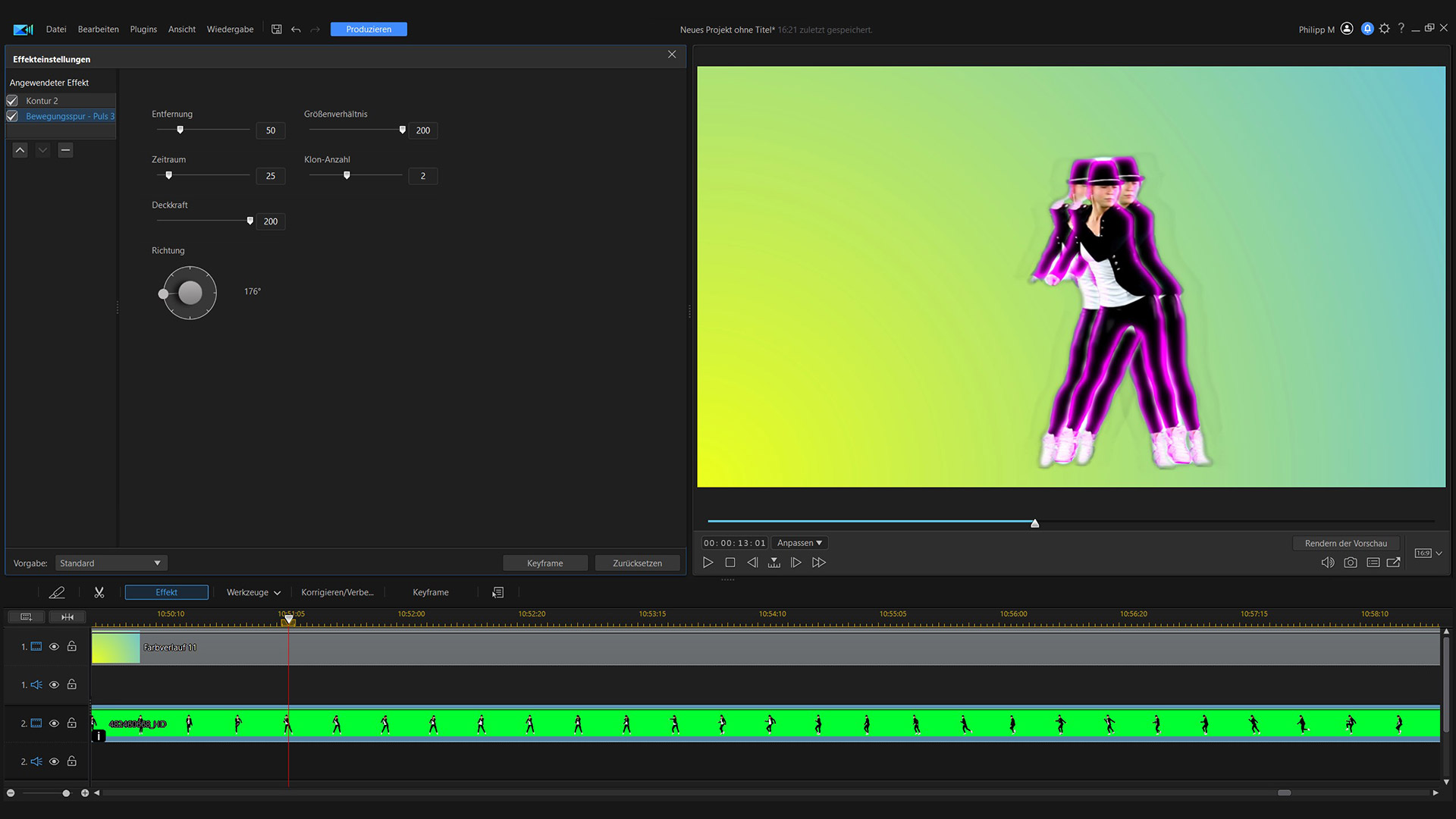Uncheck the Kontur 2 effect checkbox
This screenshot has width=1456, height=819.
coord(12,101)
